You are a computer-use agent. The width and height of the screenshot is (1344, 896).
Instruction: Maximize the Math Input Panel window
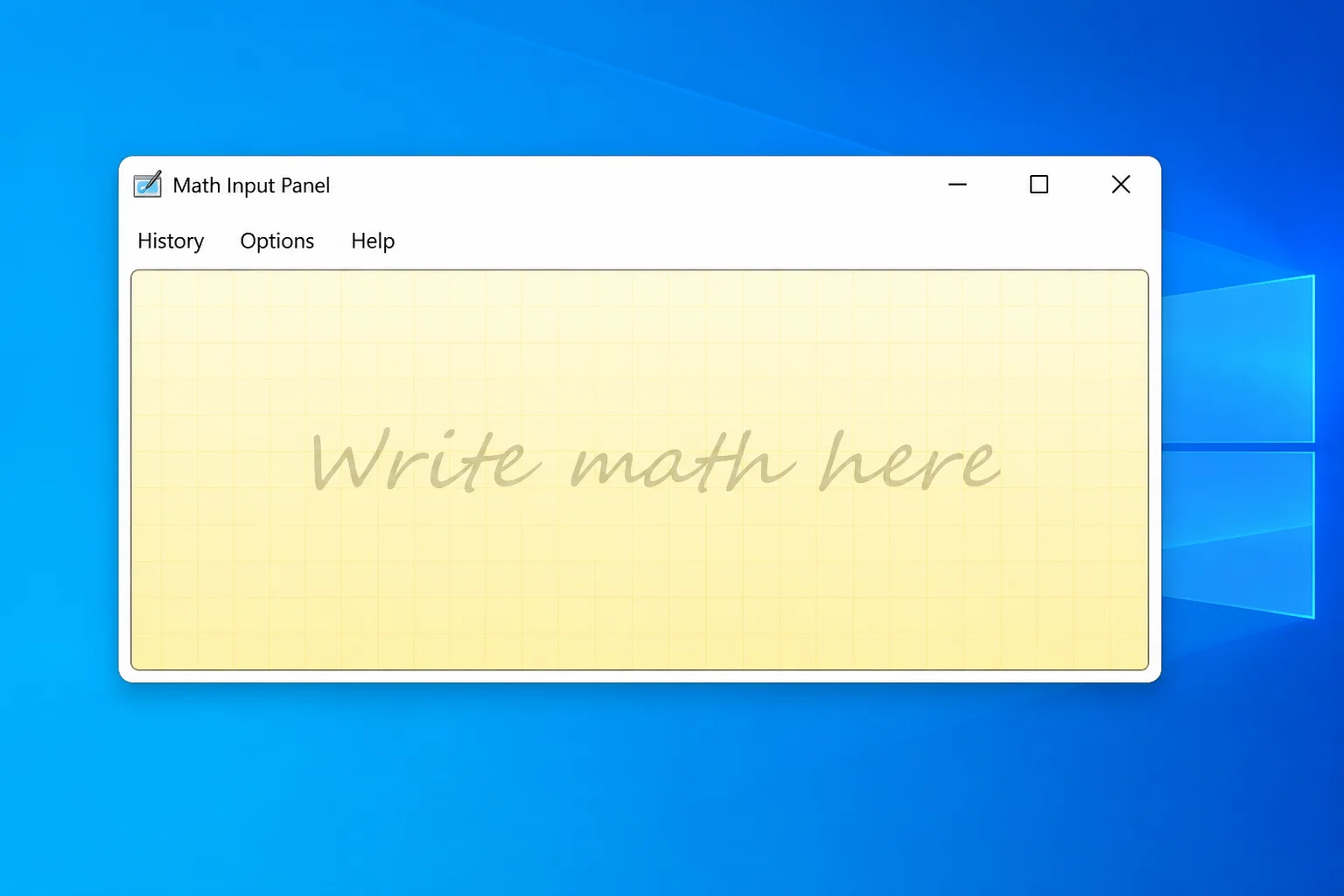point(1039,185)
